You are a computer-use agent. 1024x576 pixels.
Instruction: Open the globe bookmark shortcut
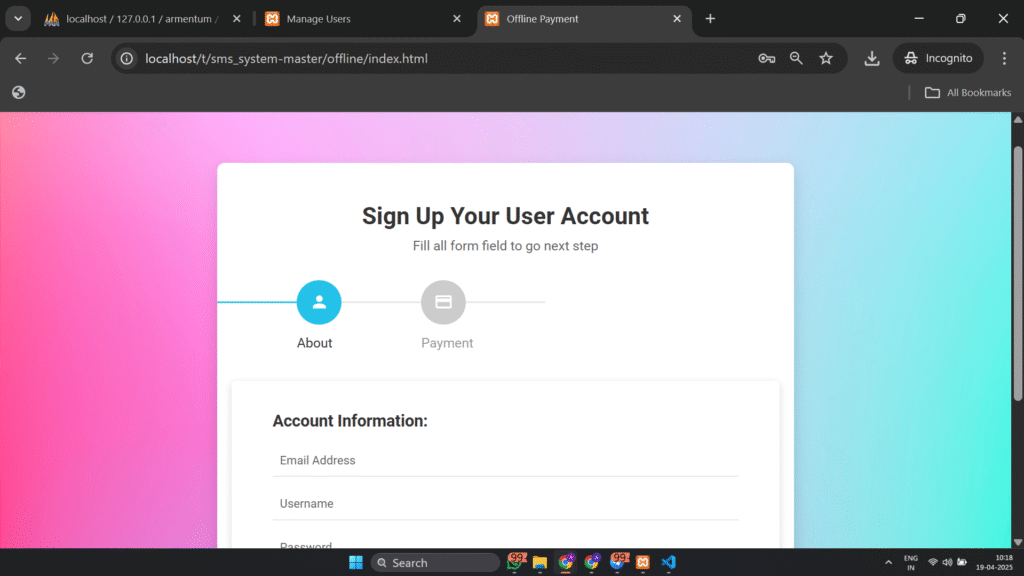[18, 92]
